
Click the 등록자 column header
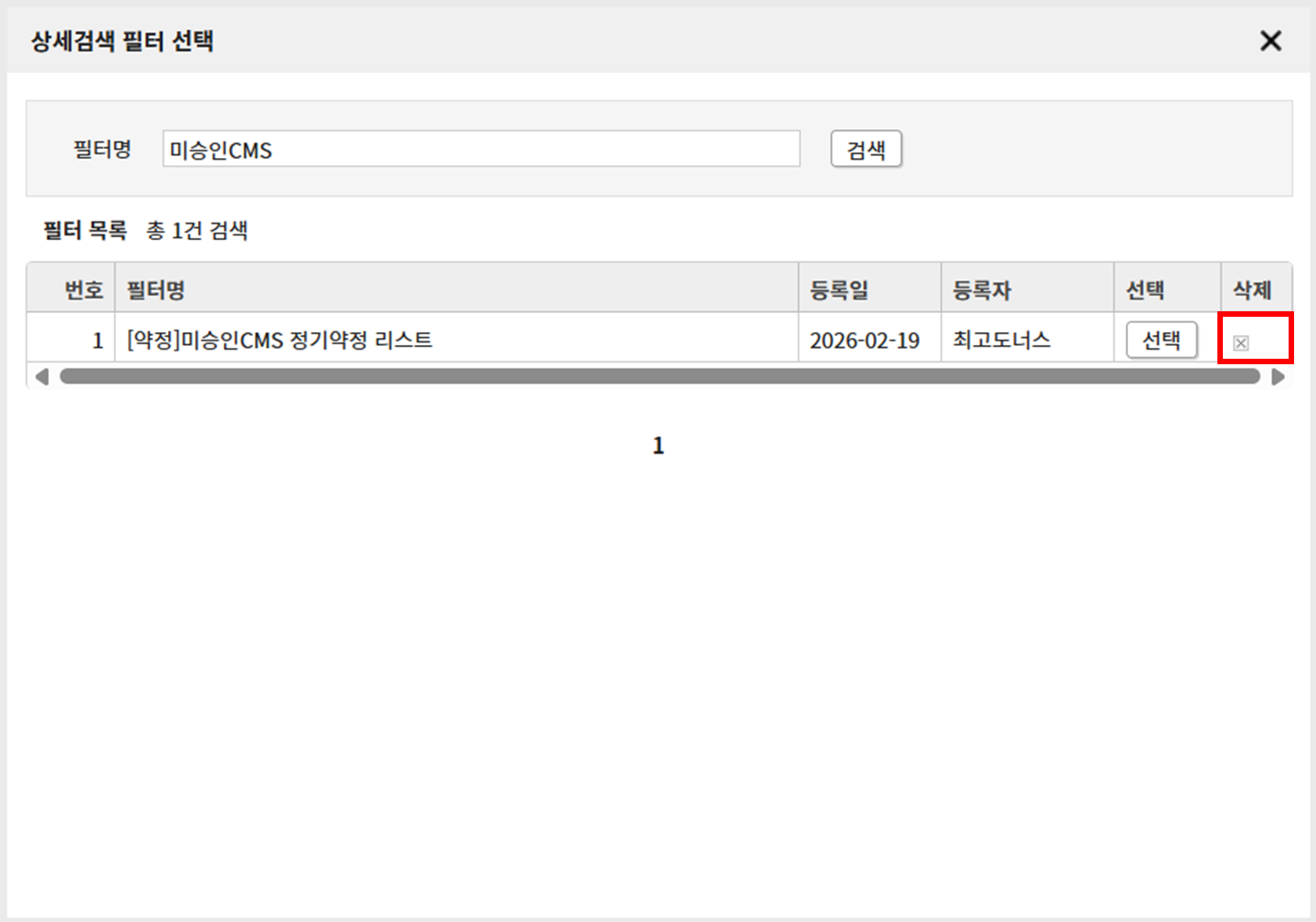pyautogui.click(x=982, y=290)
